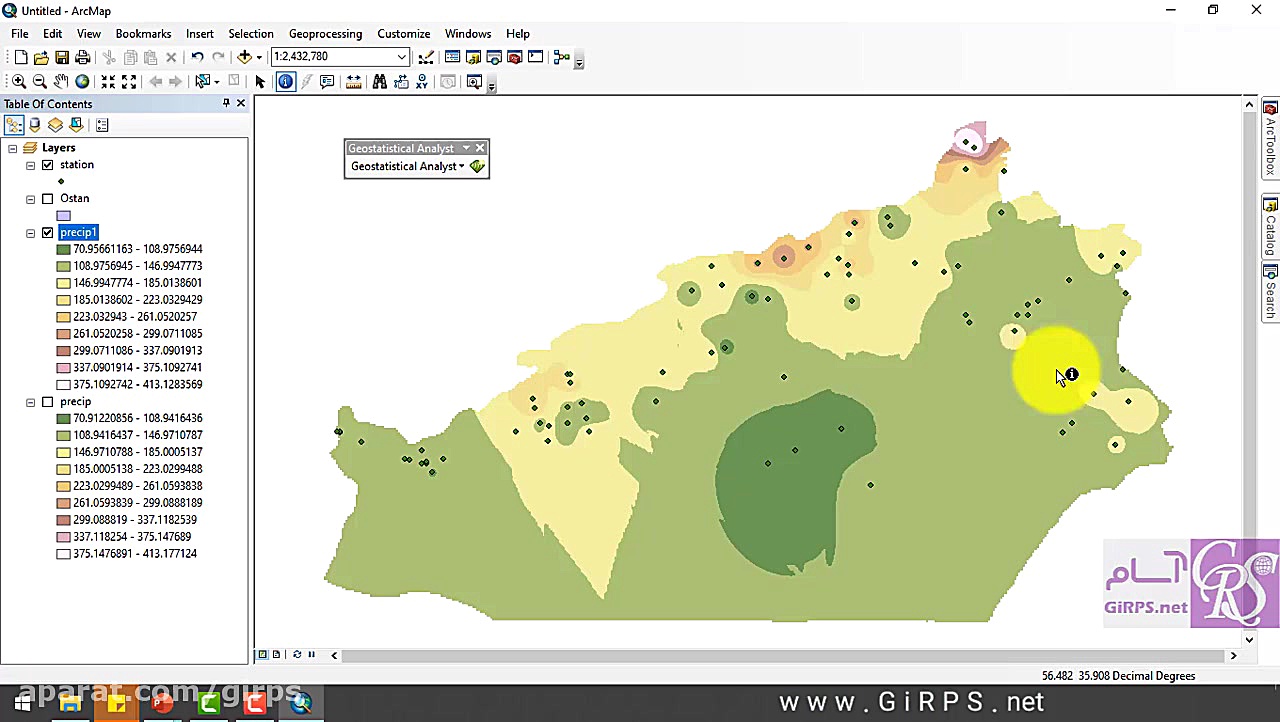The width and height of the screenshot is (1280, 722).
Task: Click the Ostan layer color swatch
Action: (x=64, y=216)
